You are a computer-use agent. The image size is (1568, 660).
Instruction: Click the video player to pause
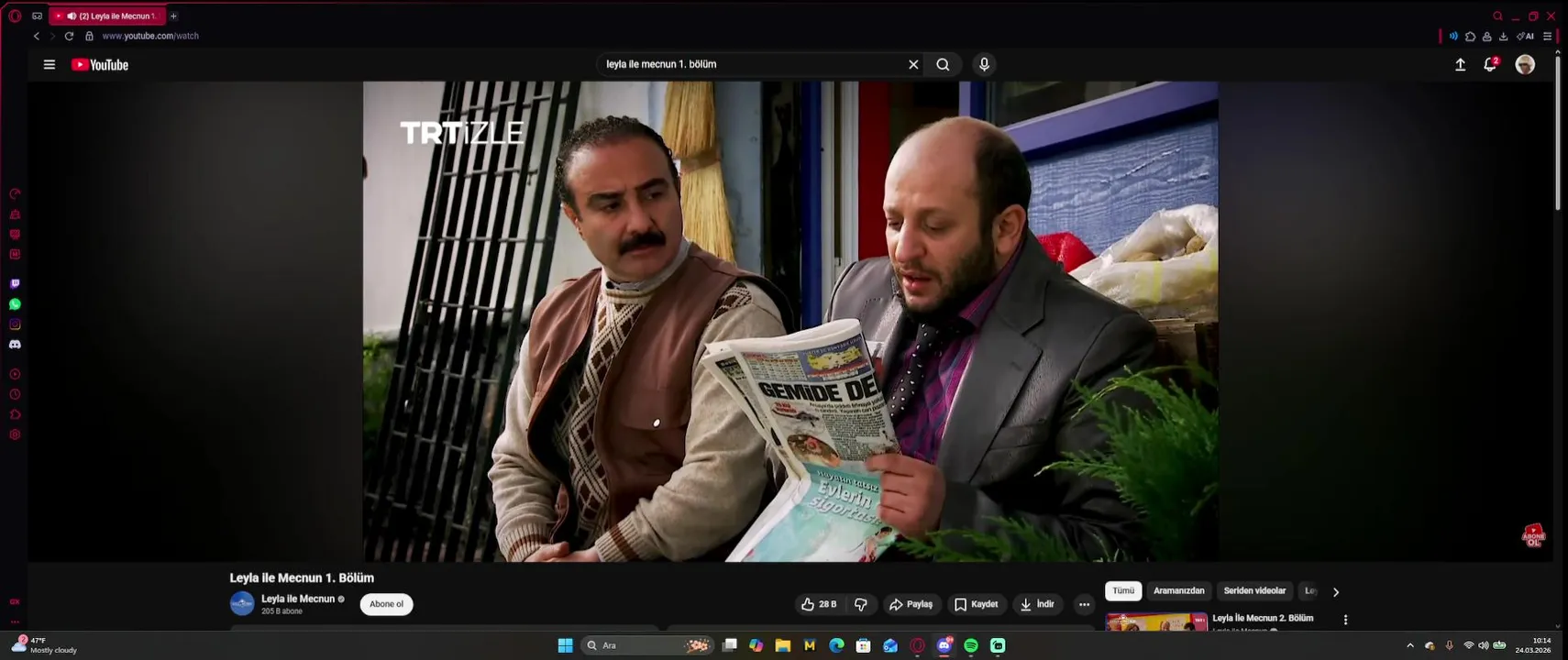tap(790, 321)
